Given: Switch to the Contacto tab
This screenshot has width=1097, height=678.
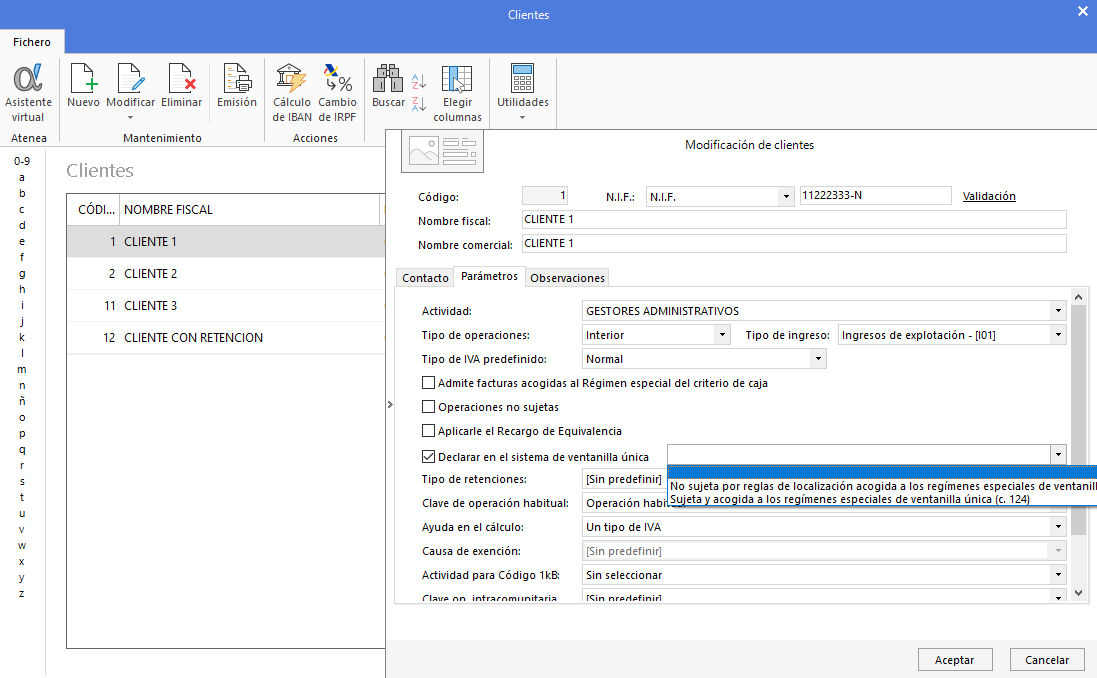Looking at the screenshot, I should point(424,277).
